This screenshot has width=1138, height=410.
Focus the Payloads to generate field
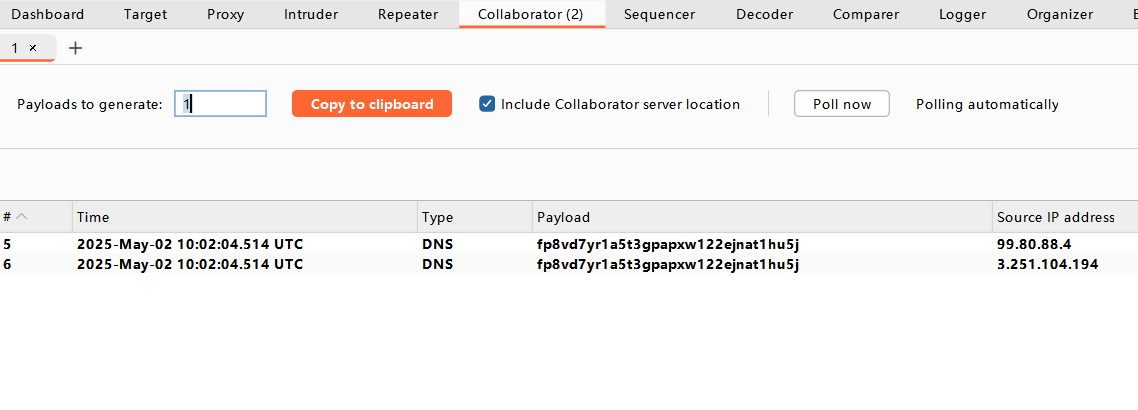221,104
